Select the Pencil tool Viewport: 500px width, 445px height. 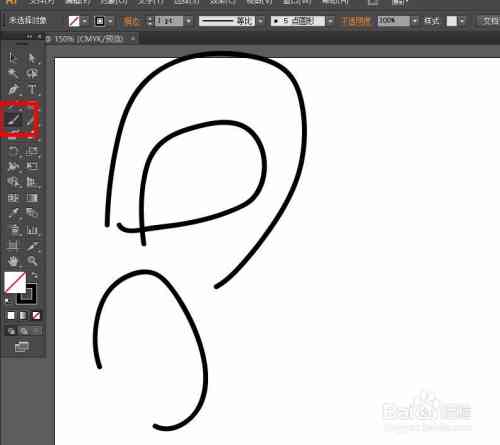[x=31, y=119]
